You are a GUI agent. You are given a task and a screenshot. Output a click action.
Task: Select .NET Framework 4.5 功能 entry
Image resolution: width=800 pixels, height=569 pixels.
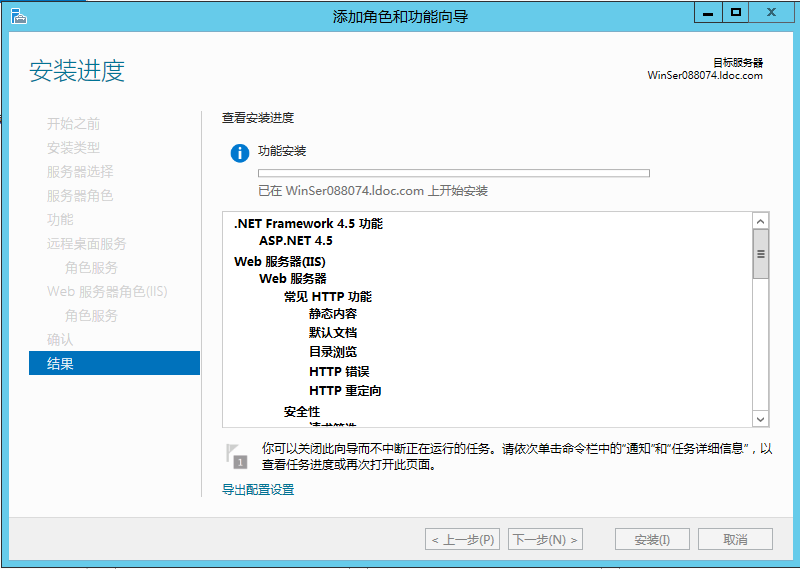pos(308,224)
